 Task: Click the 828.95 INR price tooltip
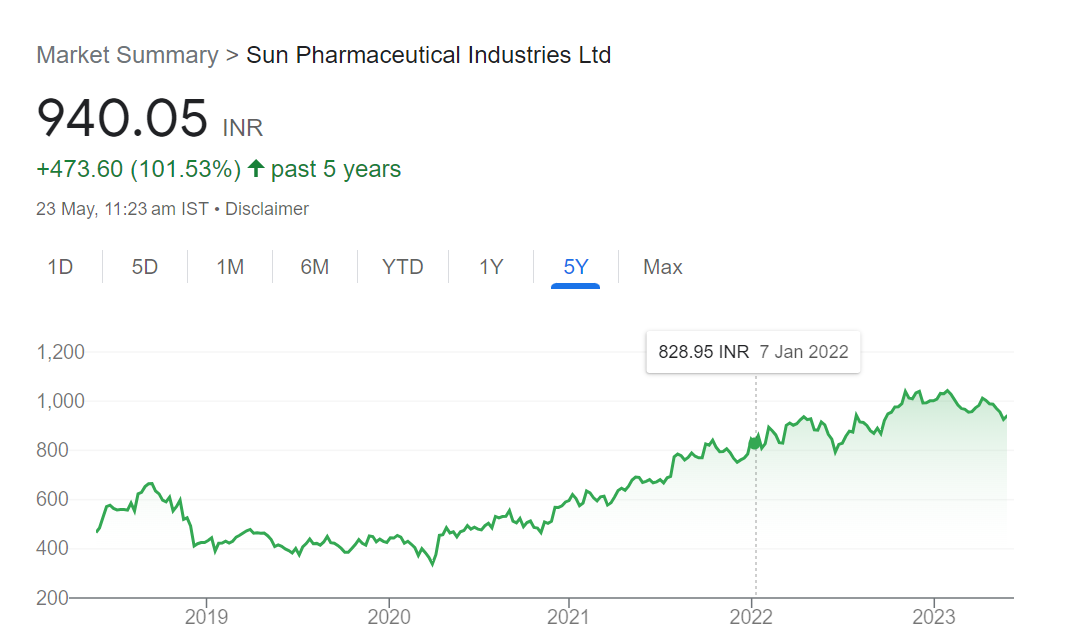pos(753,352)
